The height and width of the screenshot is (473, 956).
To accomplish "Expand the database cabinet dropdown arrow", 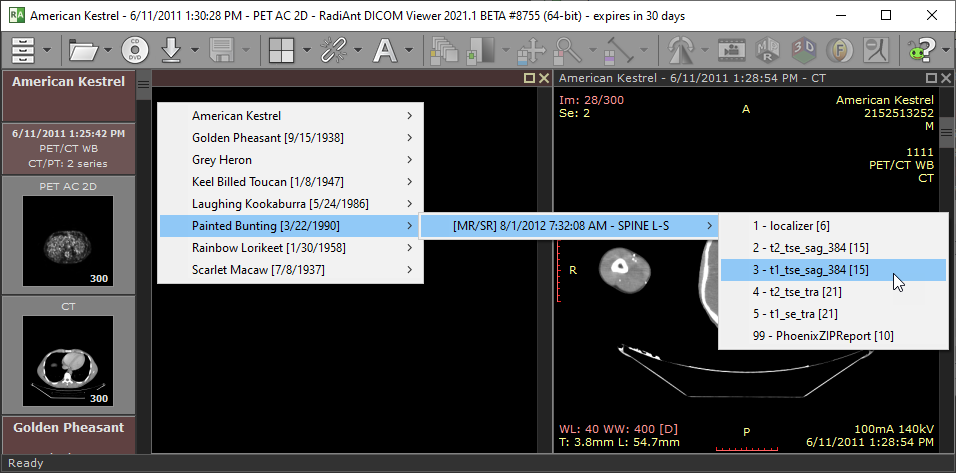I will tap(47, 50).
